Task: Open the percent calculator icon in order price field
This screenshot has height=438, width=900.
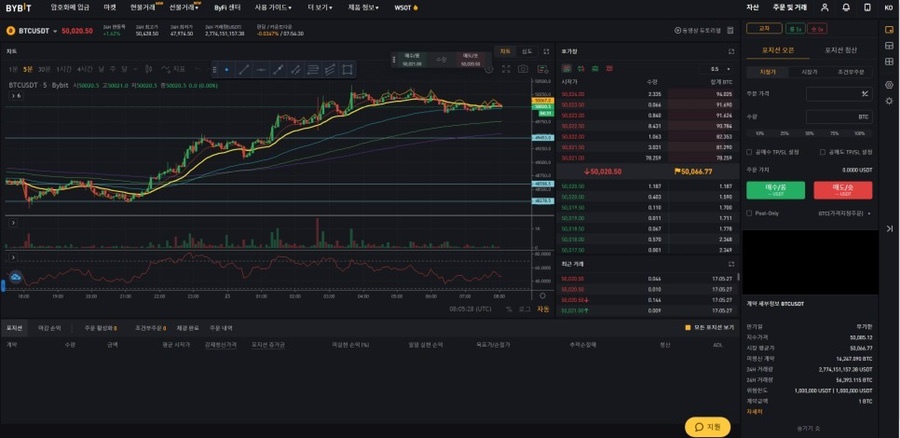Action: [864, 94]
